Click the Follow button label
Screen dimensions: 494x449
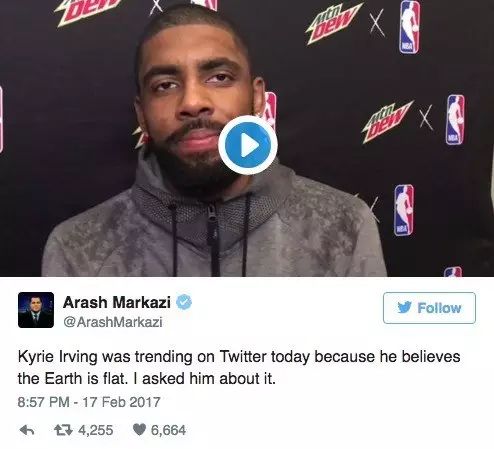click(439, 308)
